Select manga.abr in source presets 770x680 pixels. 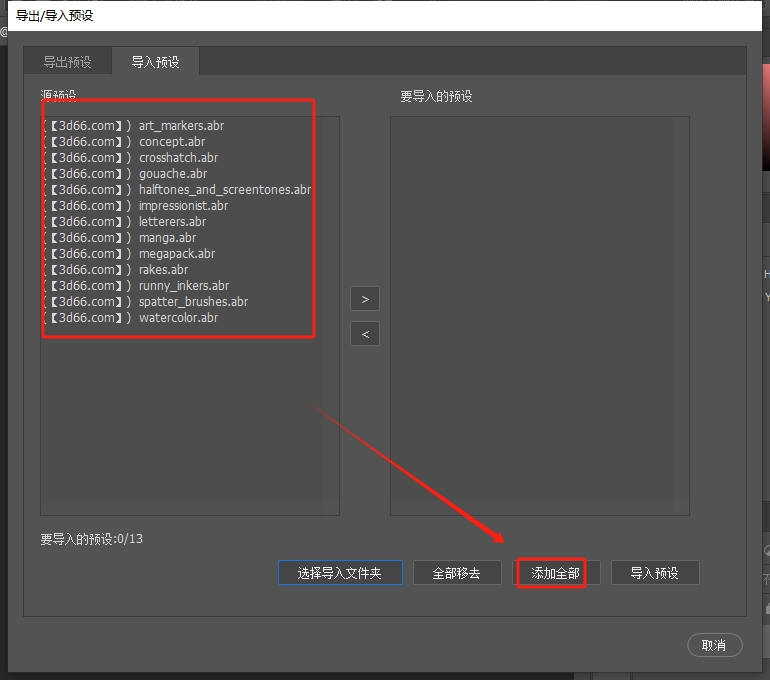click(x=167, y=238)
